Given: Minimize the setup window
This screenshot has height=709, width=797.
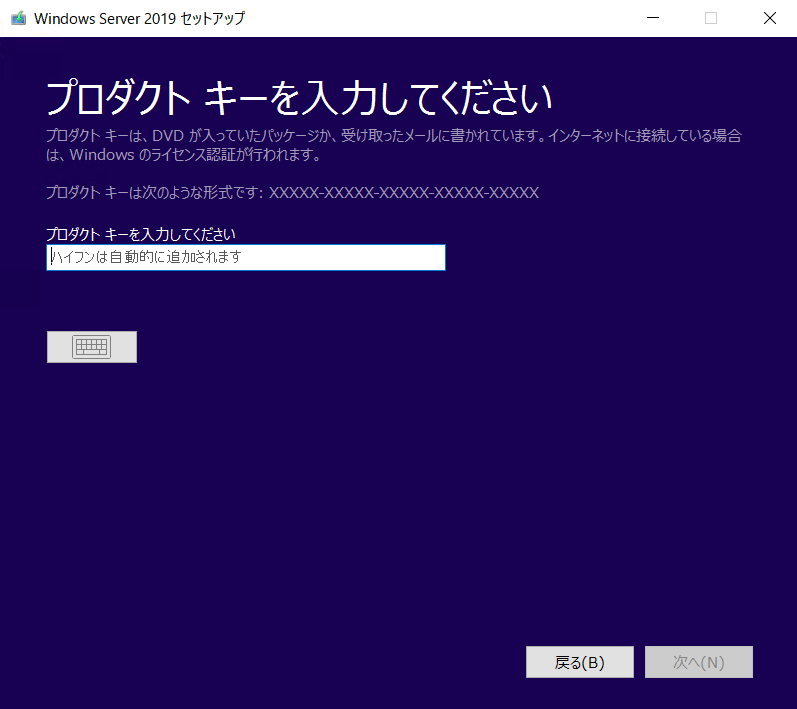Looking at the screenshot, I should (653, 18).
